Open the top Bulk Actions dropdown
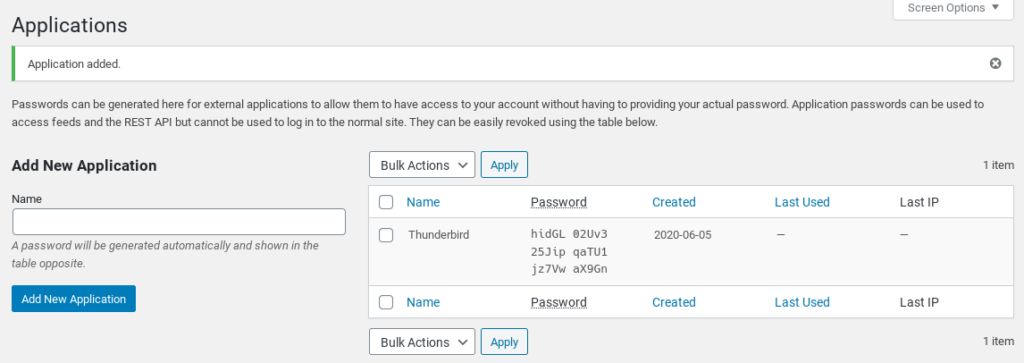1024x363 pixels. pyautogui.click(x=422, y=165)
